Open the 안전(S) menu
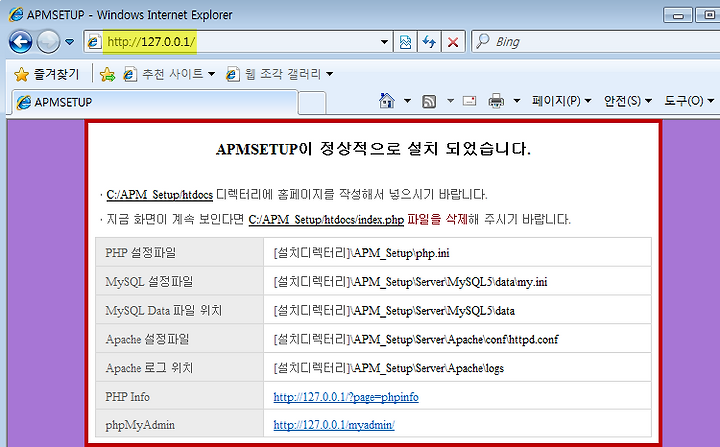720x447 pixels. (x=628, y=101)
